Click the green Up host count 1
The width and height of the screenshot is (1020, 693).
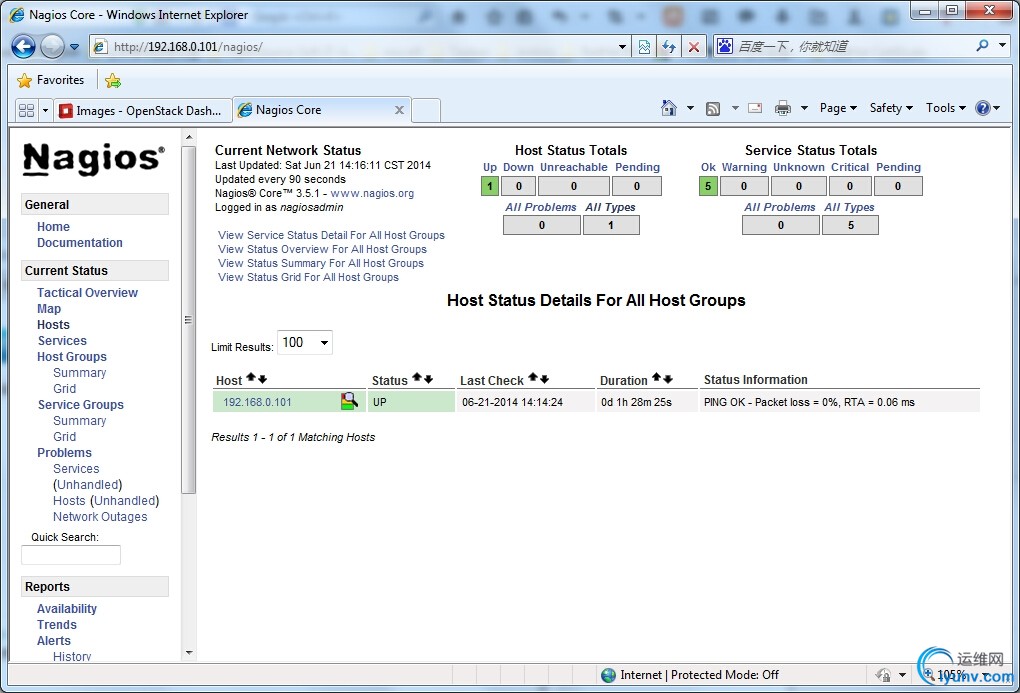pyautogui.click(x=490, y=186)
